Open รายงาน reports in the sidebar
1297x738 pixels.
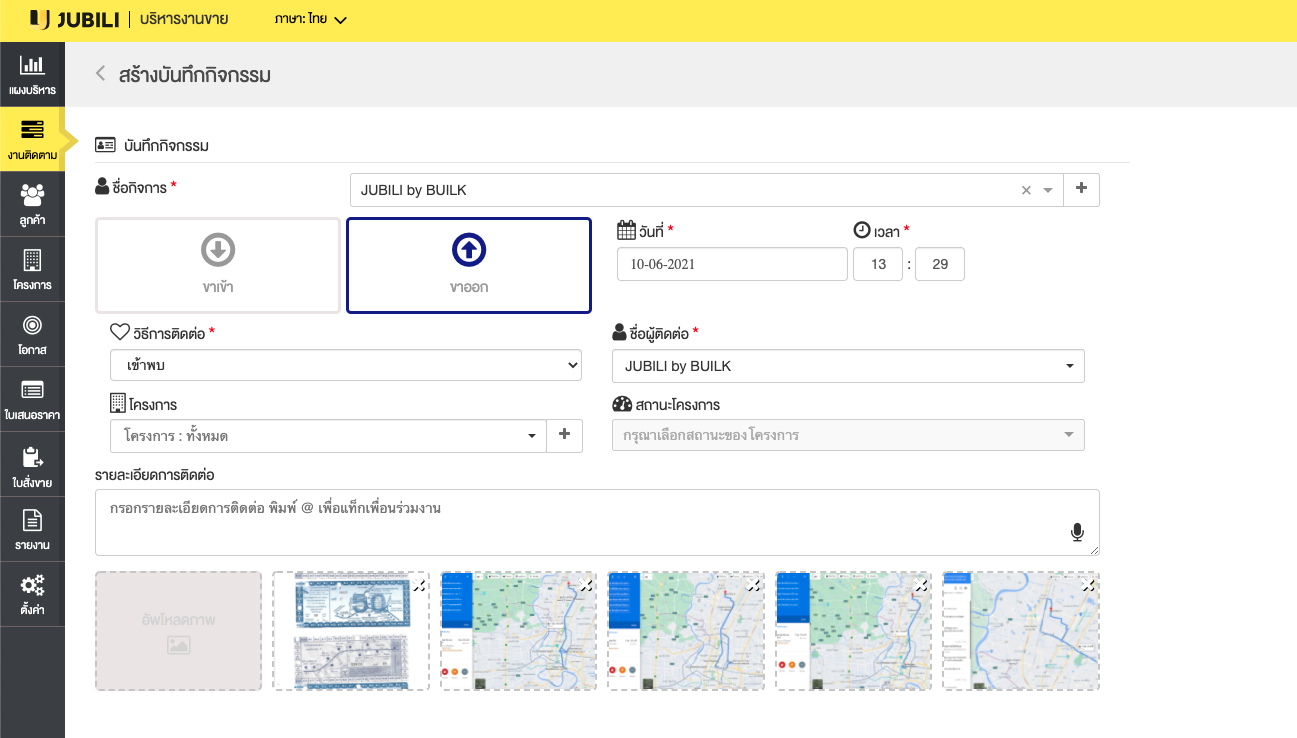click(x=32, y=530)
